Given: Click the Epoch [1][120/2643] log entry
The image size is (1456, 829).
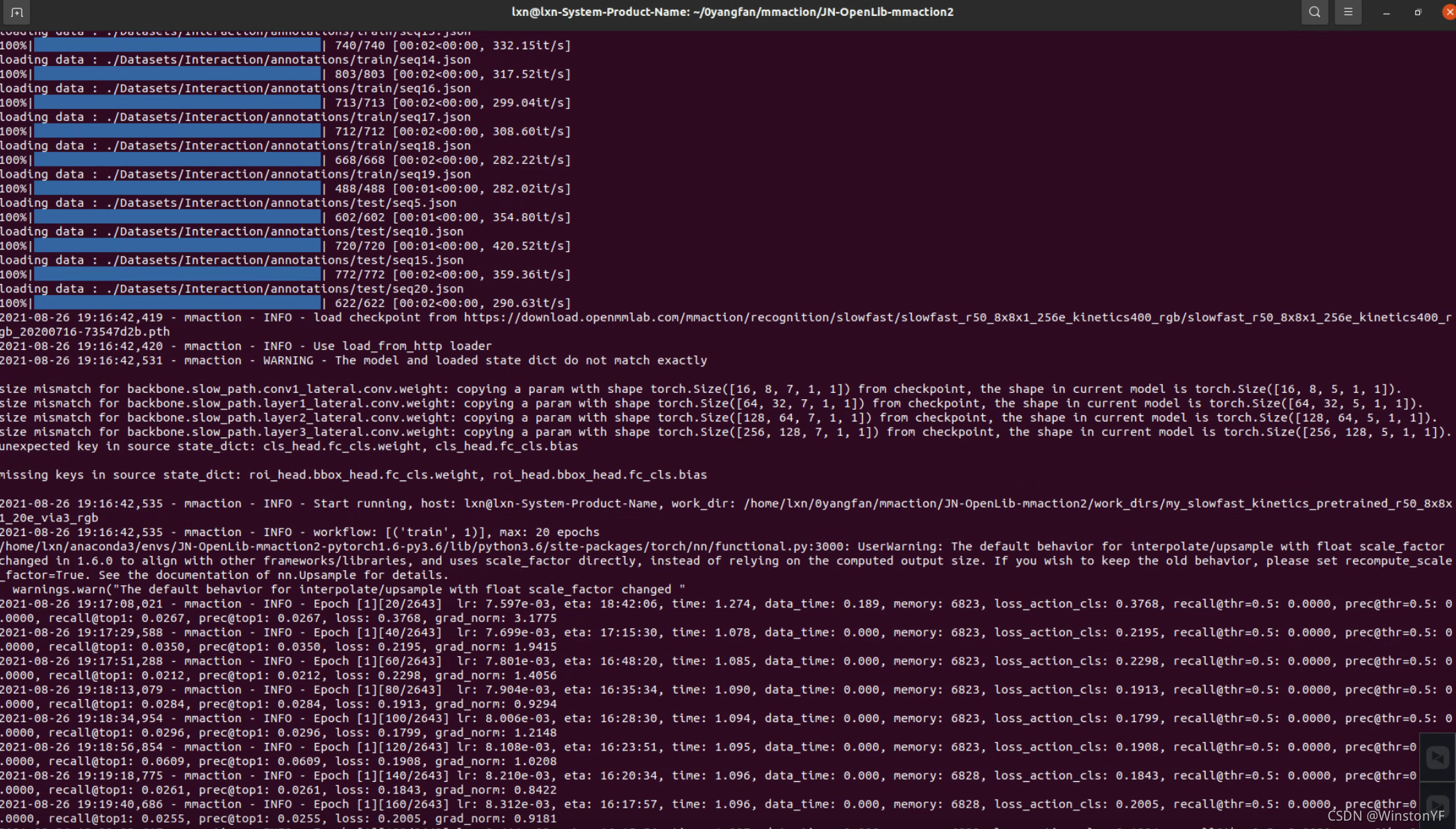Looking at the screenshot, I should (x=709, y=747).
